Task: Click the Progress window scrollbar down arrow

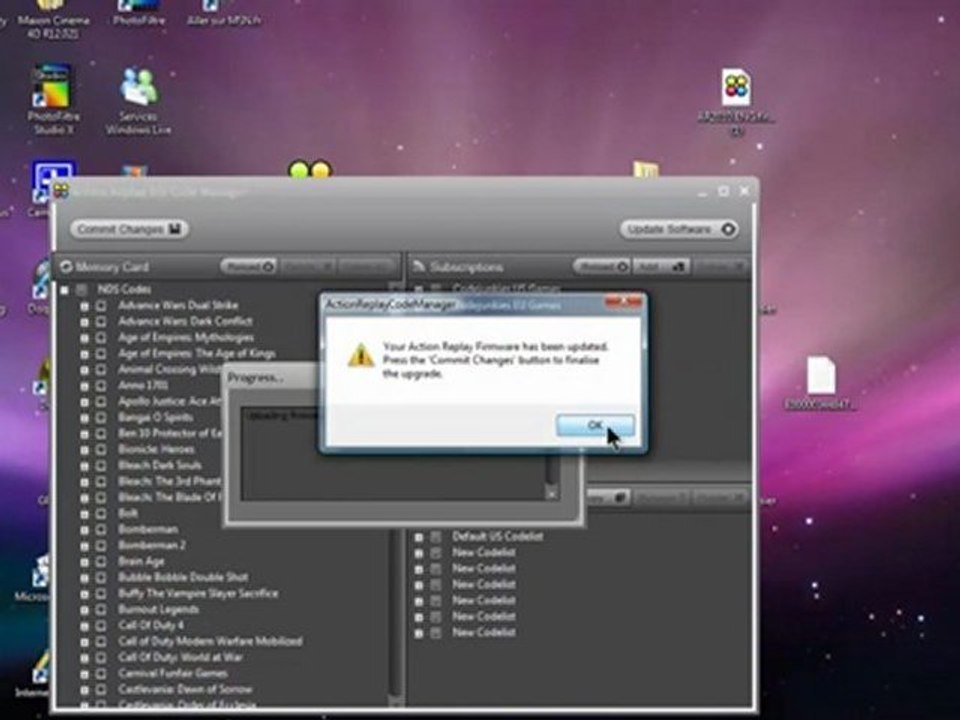Action: pos(552,493)
